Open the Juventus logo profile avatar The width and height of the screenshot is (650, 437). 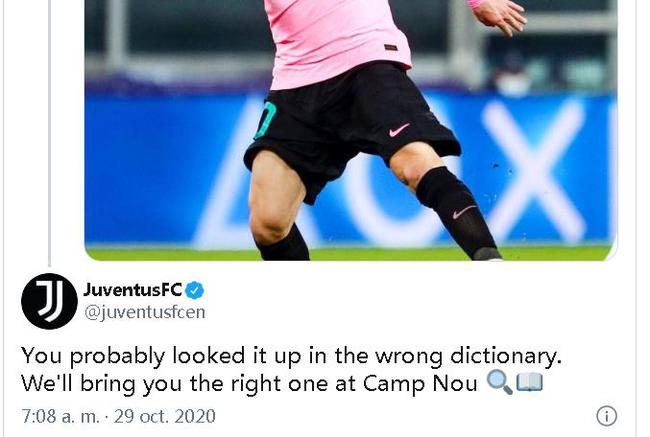coord(49,301)
